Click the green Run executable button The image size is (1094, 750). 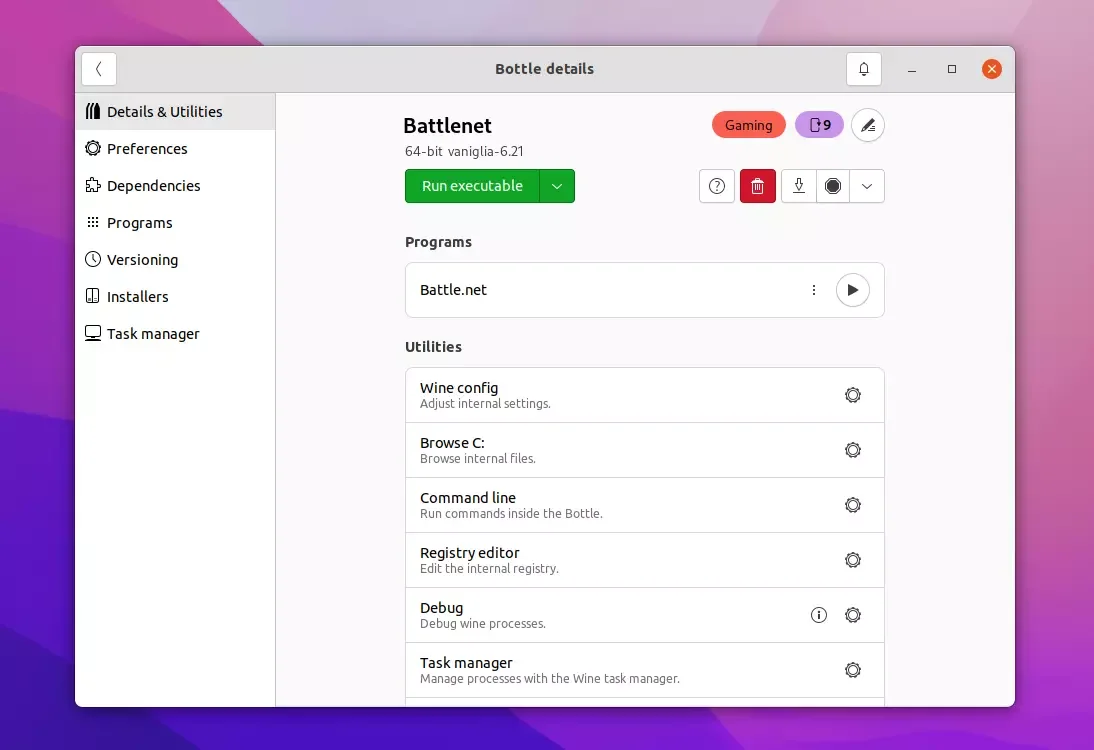pyautogui.click(x=472, y=186)
